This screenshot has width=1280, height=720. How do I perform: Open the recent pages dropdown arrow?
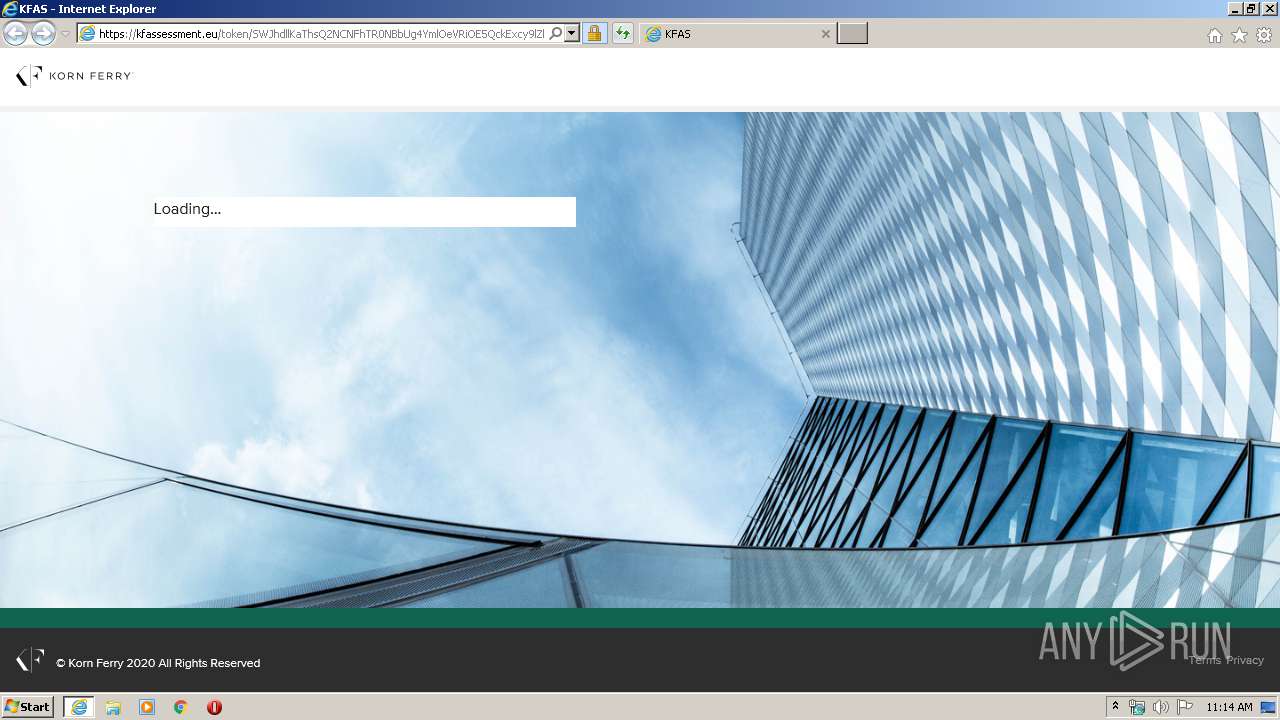[x=65, y=34]
